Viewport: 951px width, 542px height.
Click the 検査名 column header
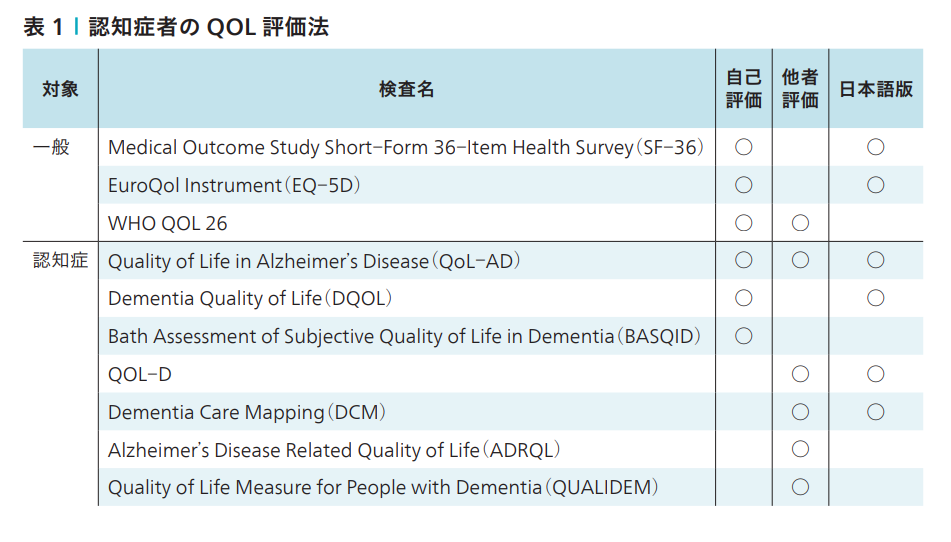tap(406, 89)
